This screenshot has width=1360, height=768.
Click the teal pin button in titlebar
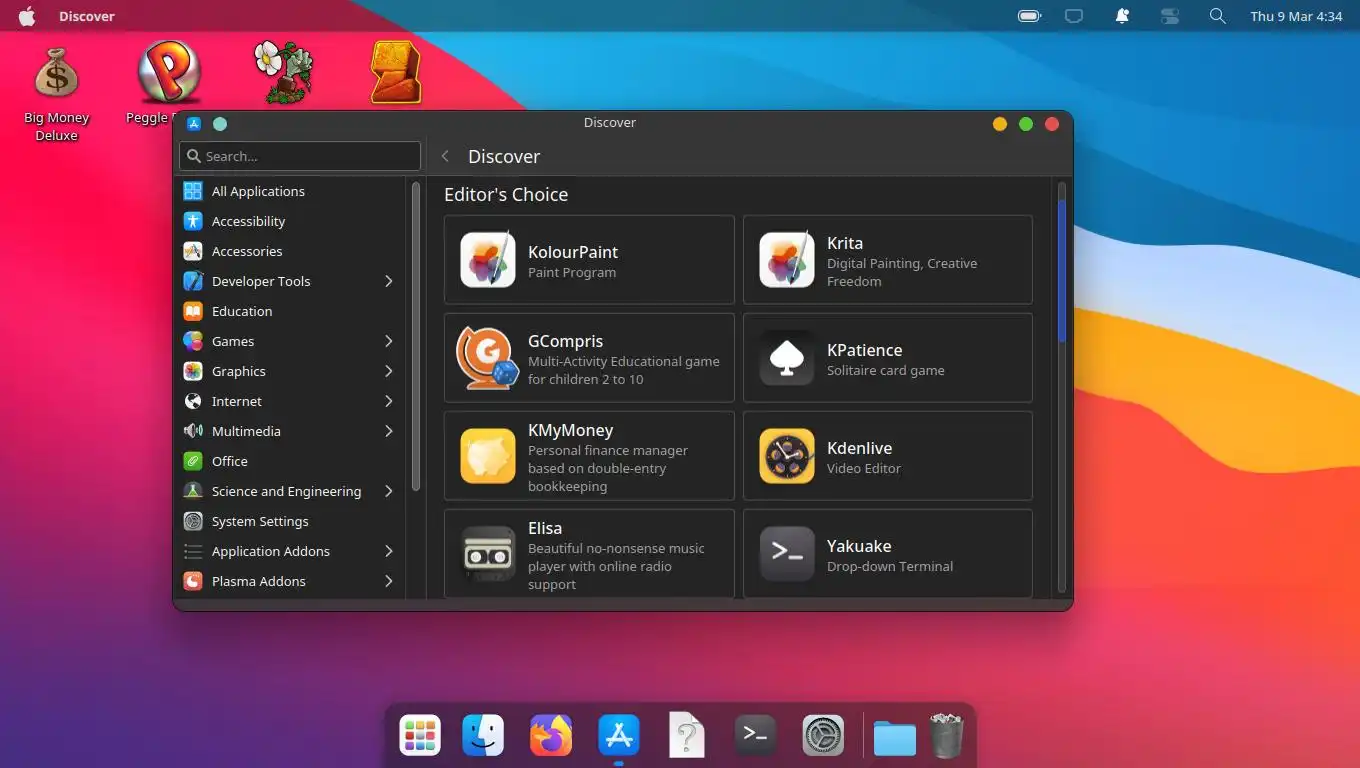[x=220, y=124]
